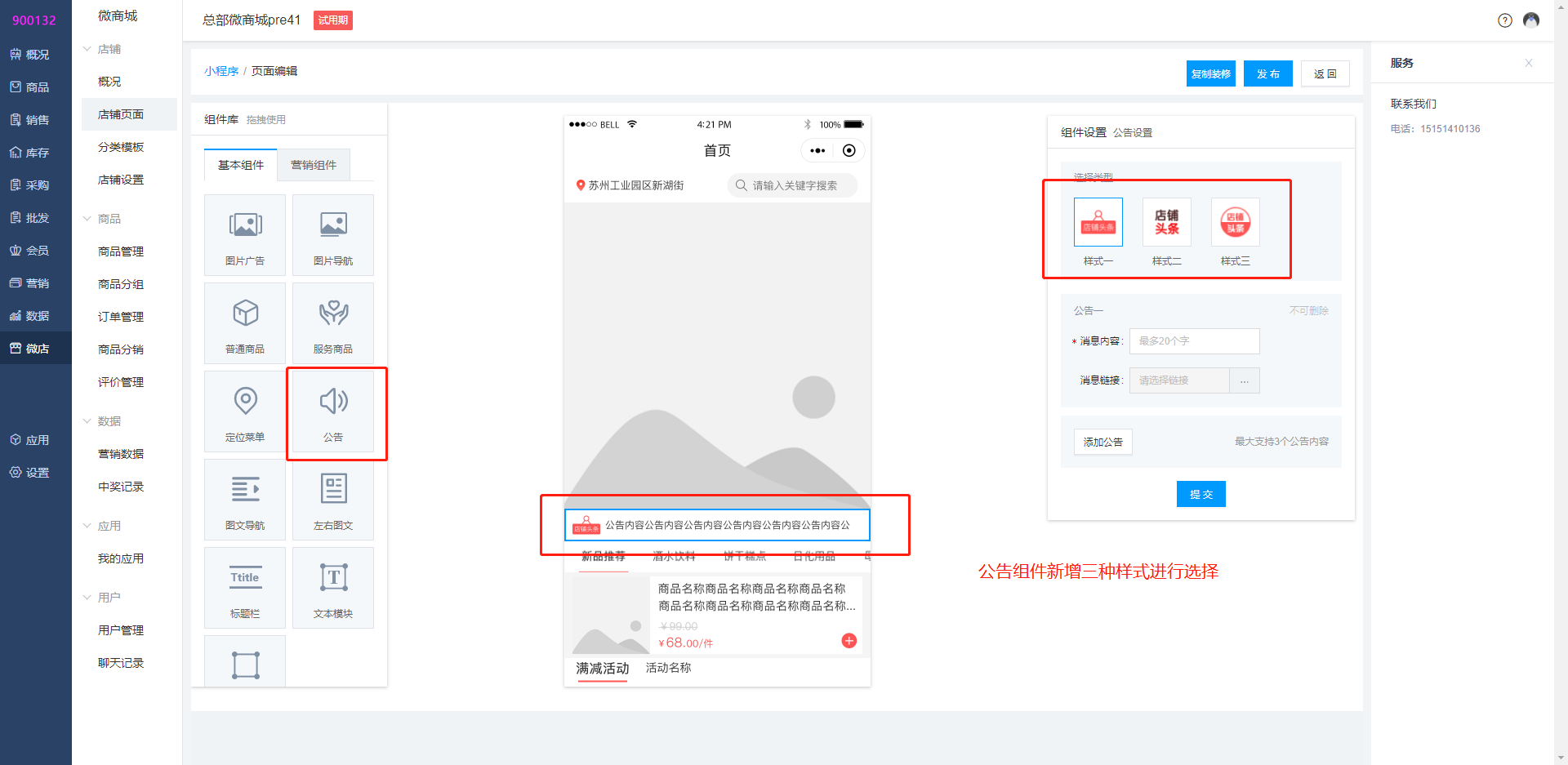Click the 图片导航 component icon
Screen dimensions: 1568x765
tap(333, 225)
